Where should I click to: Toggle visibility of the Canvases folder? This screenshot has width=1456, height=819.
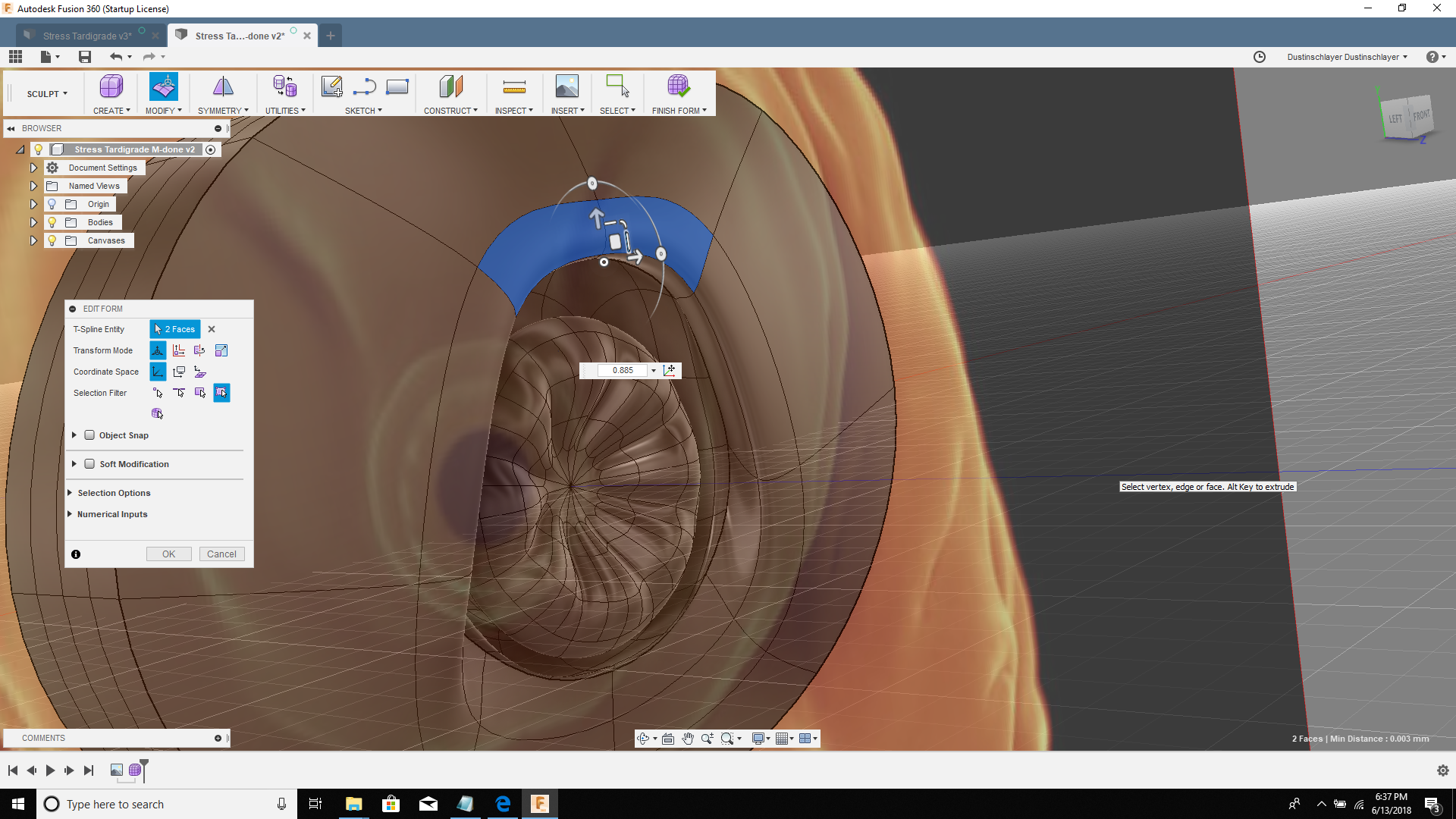click(52, 240)
